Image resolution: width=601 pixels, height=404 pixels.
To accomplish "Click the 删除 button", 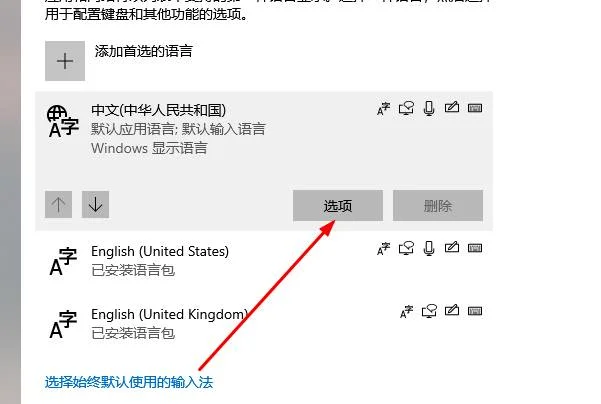I will (x=438, y=205).
